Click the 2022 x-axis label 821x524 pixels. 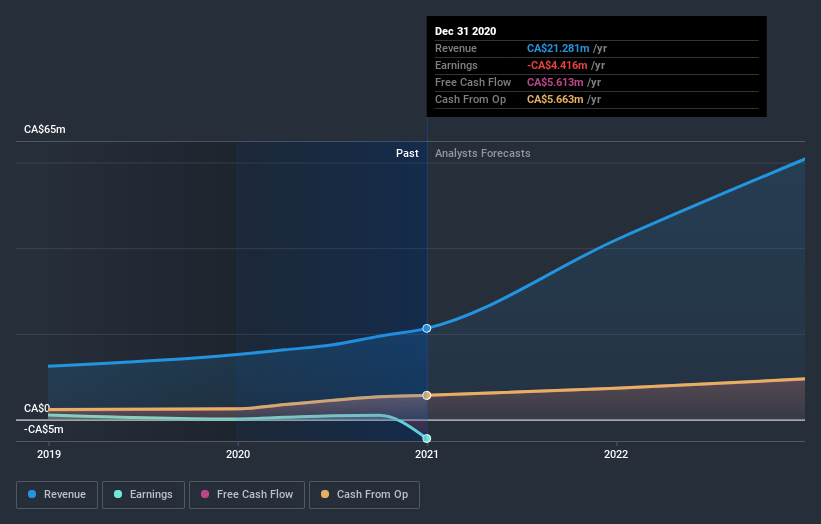(x=616, y=454)
